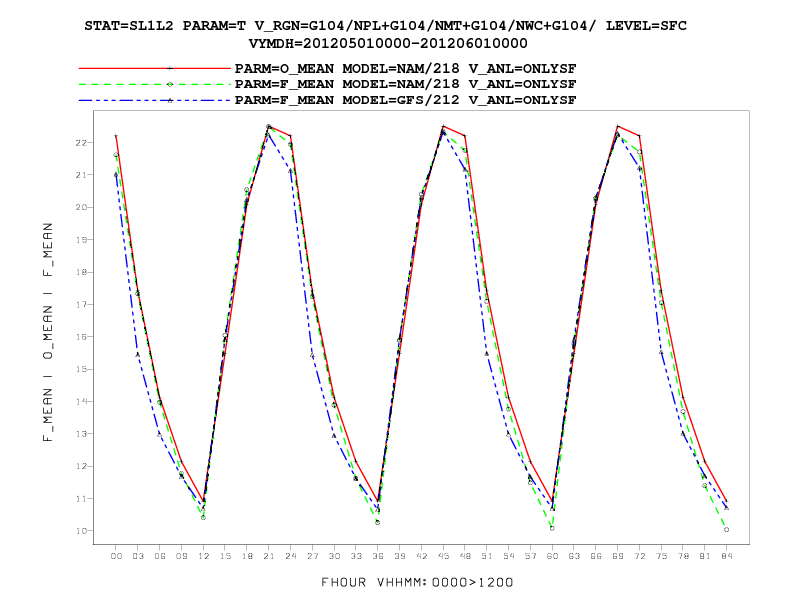The width and height of the screenshot is (792, 612).
Task: Click the red O_MEAN data point at hour 00
Action: 116,136
